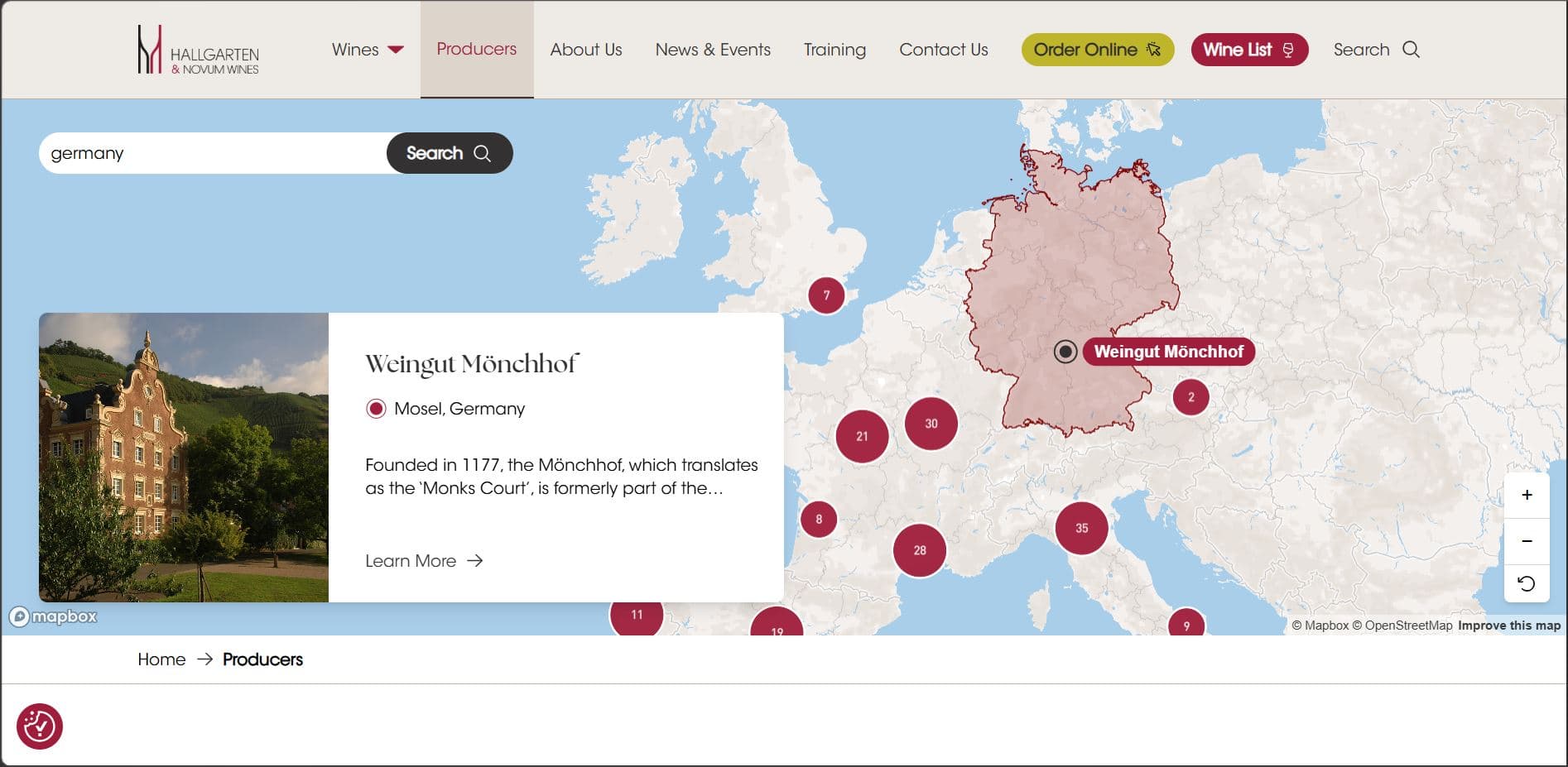Open the cluster marker labeled 2
This screenshot has height=767, width=1568.
click(1191, 397)
